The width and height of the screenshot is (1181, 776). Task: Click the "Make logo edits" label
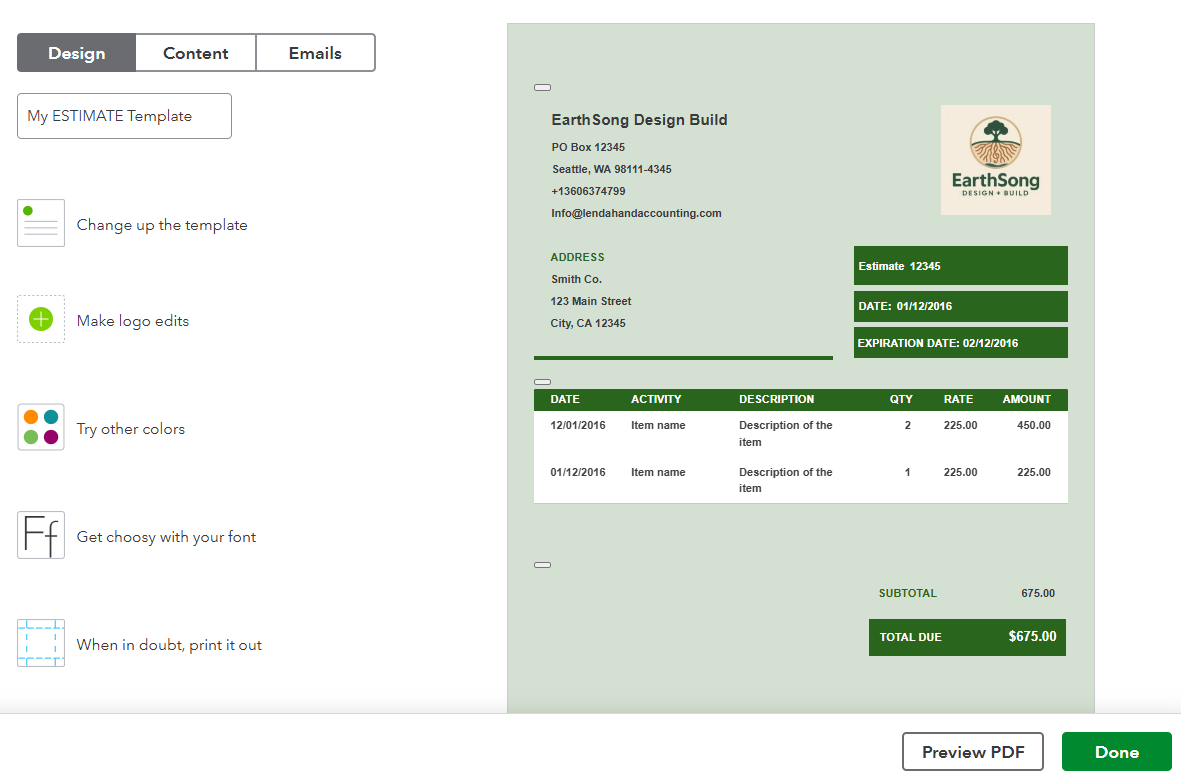click(x=133, y=321)
